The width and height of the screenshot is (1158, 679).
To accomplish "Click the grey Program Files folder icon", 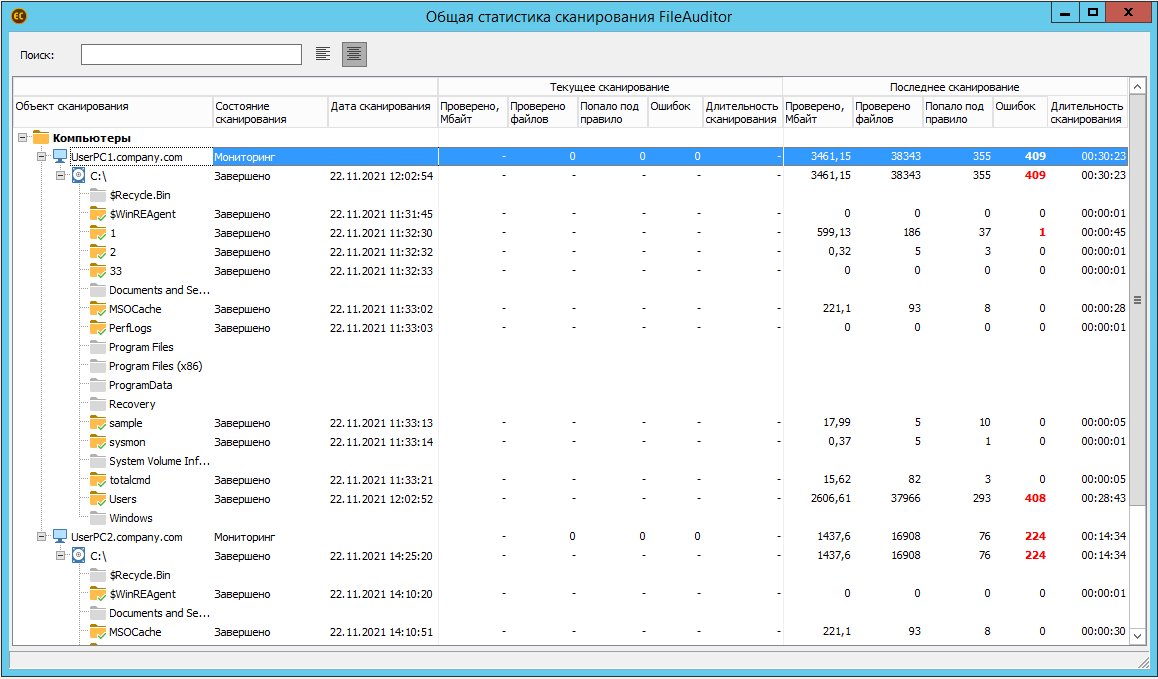I will coord(98,348).
